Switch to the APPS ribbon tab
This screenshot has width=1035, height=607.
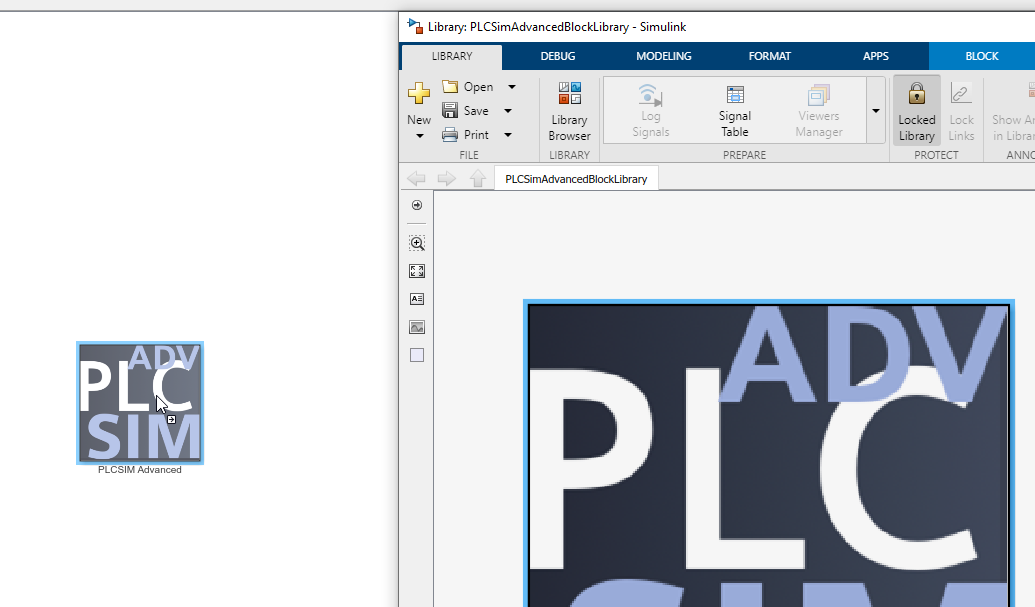pos(876,56)
